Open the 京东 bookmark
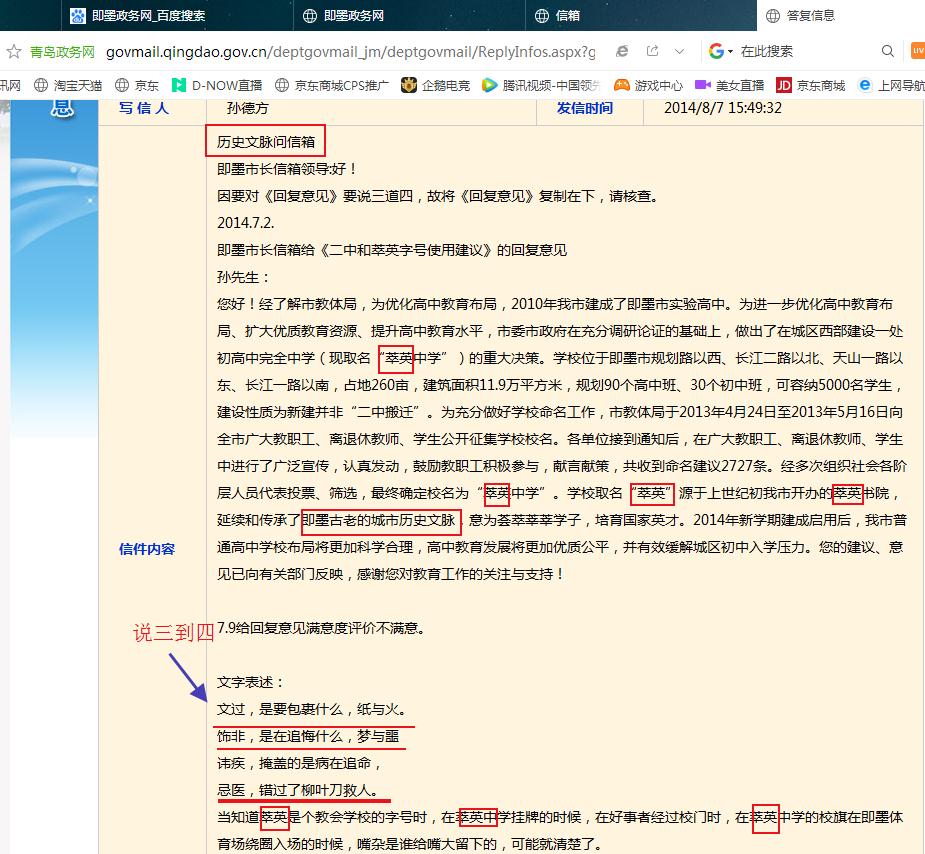The height and width of the screenshot is (854, 925). click(137, 86)
